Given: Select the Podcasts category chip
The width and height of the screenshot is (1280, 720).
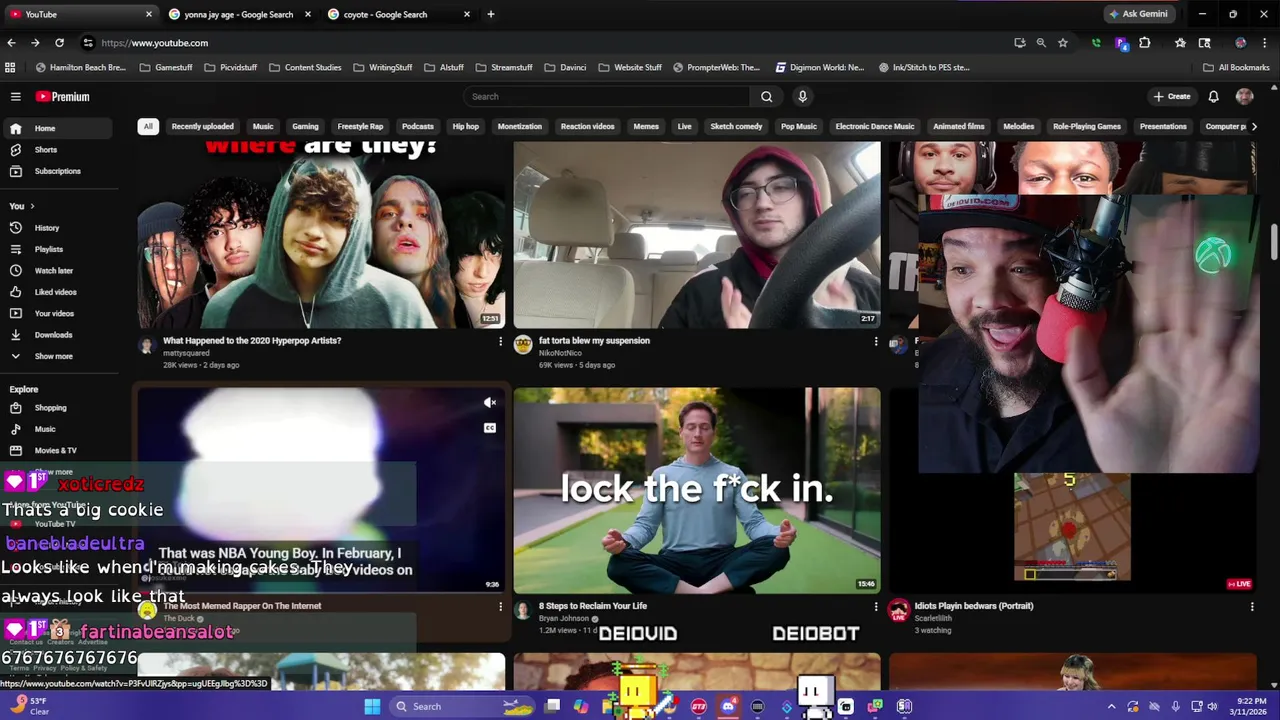Looking at the screenshot, I should [x=418, y=127].
